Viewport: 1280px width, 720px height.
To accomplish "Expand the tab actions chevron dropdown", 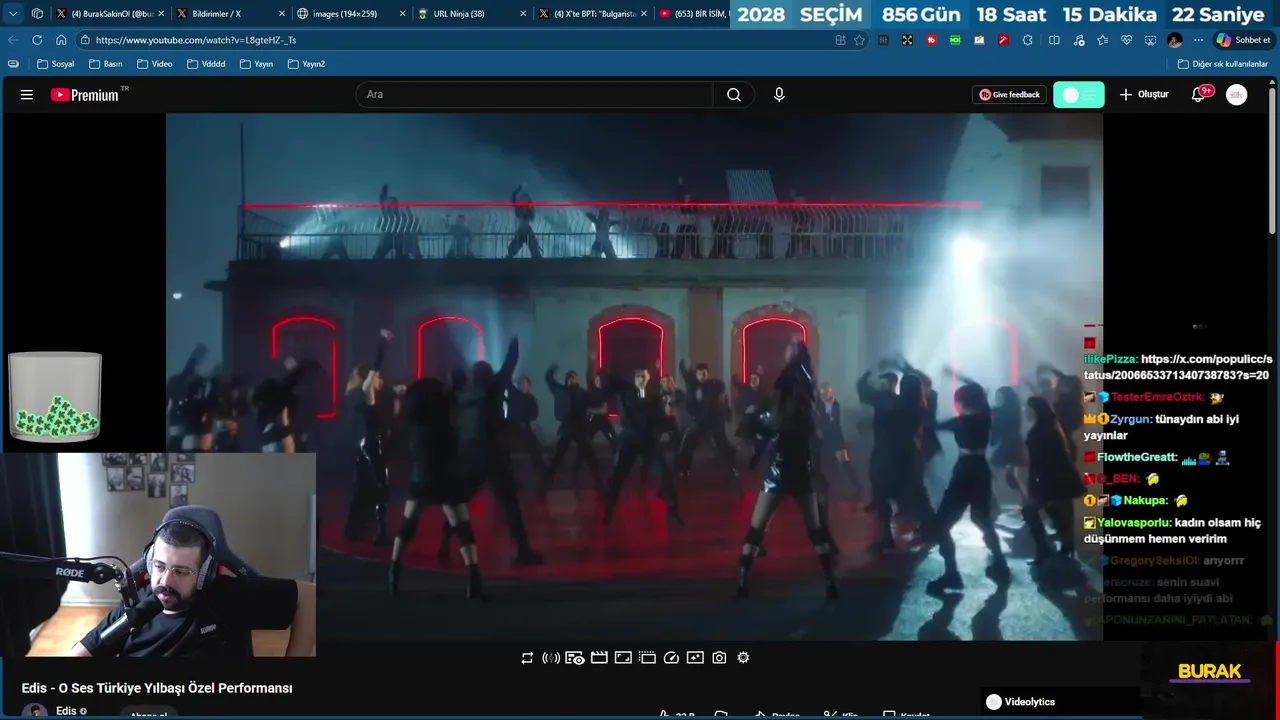I will point(13,14).
